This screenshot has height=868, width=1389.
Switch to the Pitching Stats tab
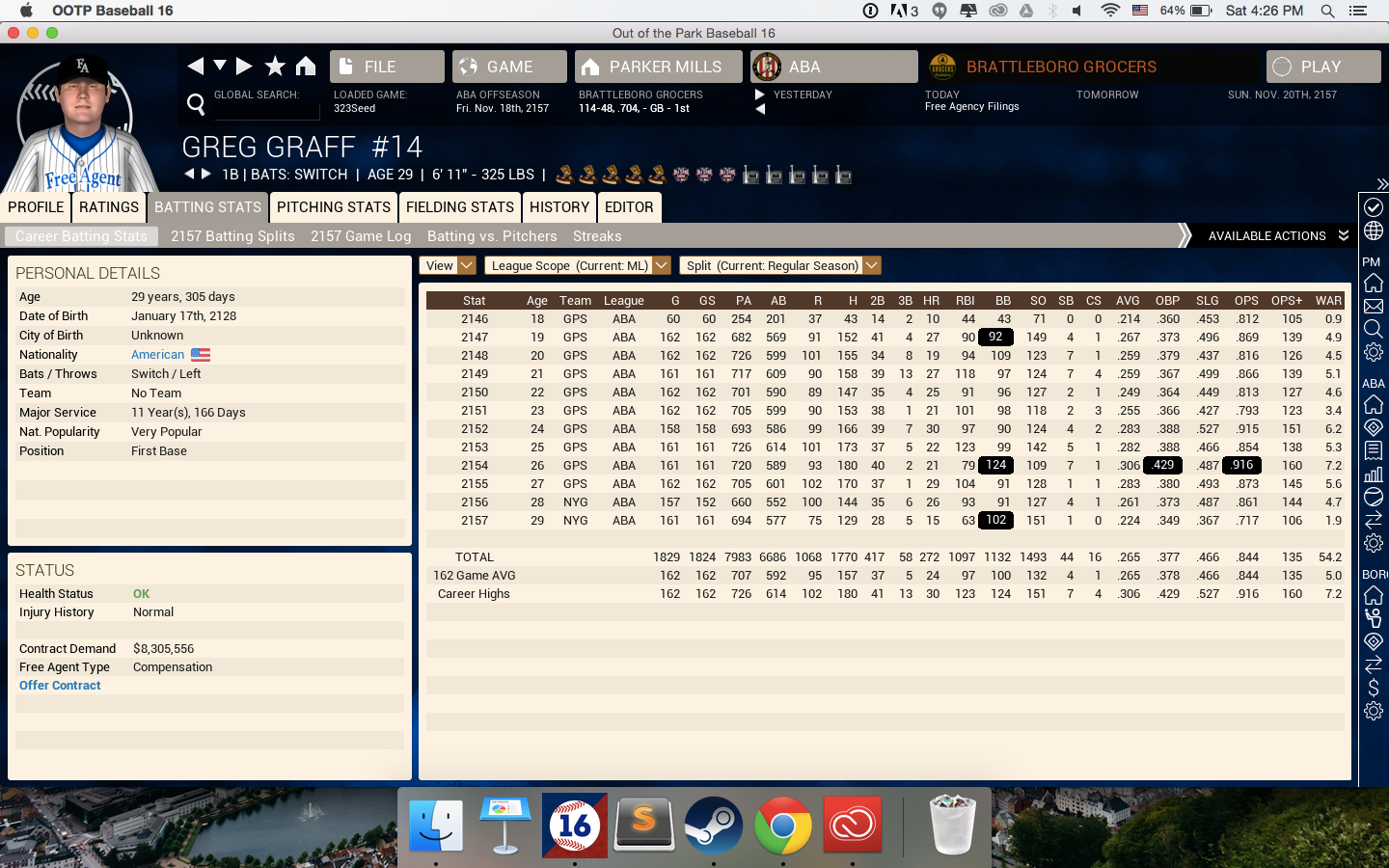[x=333, y=207]
